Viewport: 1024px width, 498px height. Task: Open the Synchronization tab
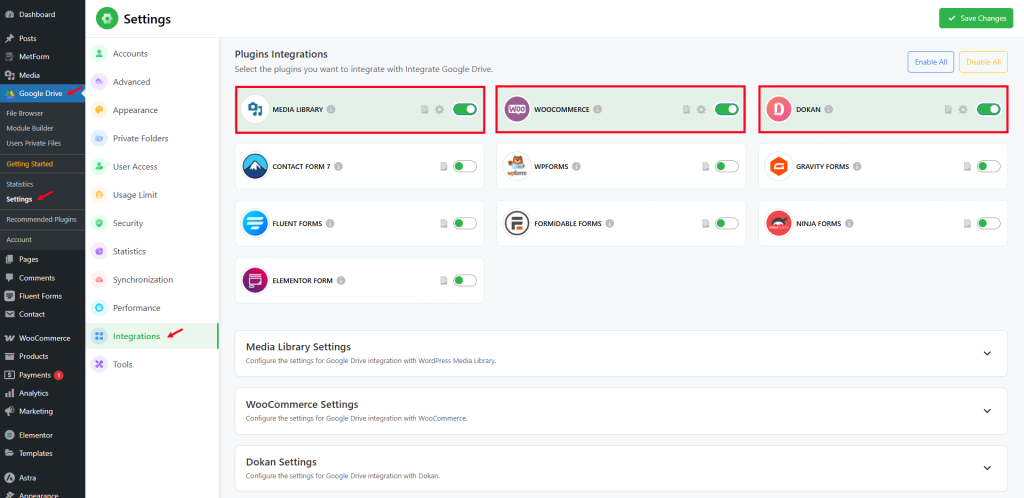tap(152, 279)
